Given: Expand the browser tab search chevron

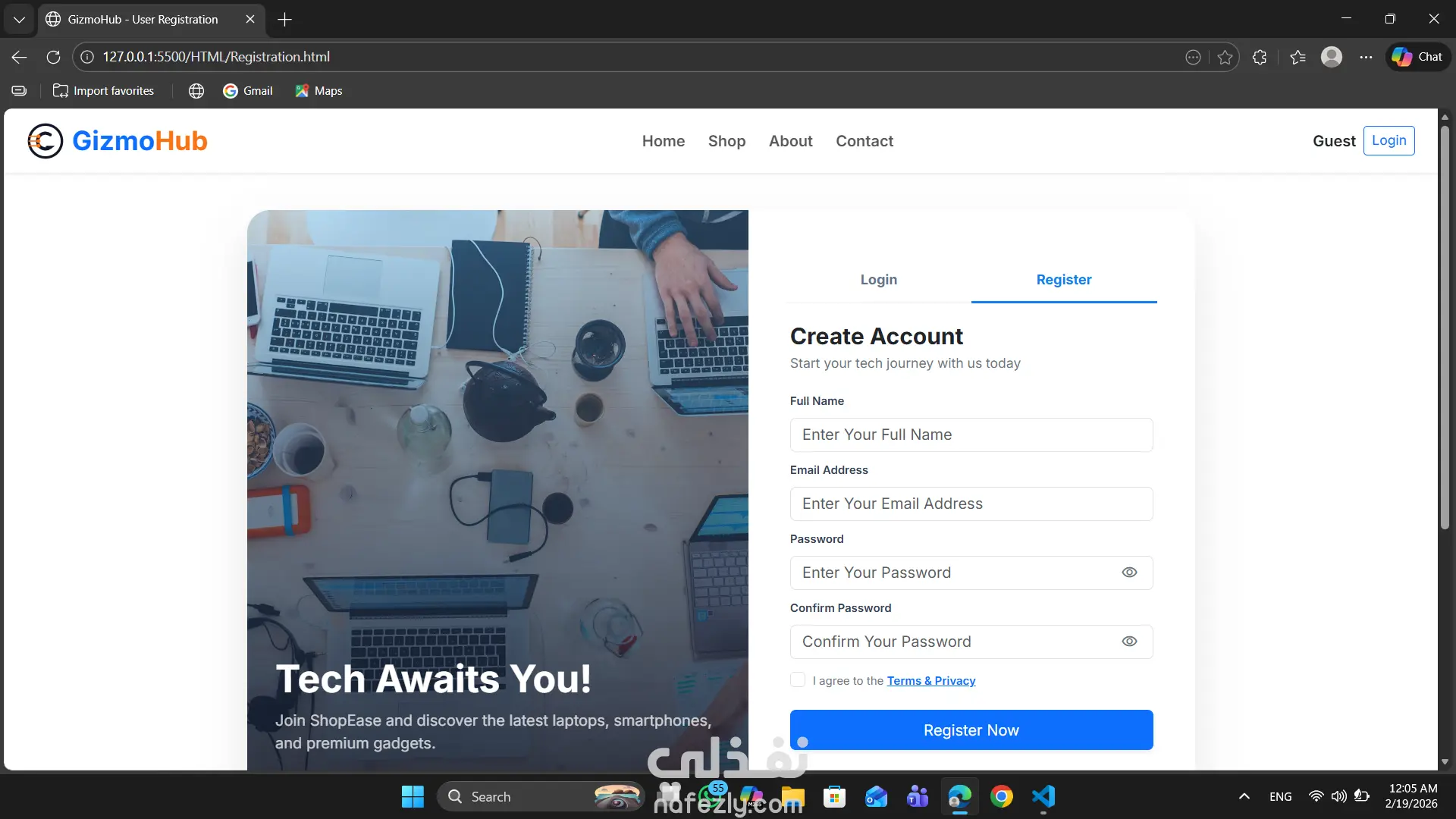Looking at the screenshot, I should coord(19,20).
